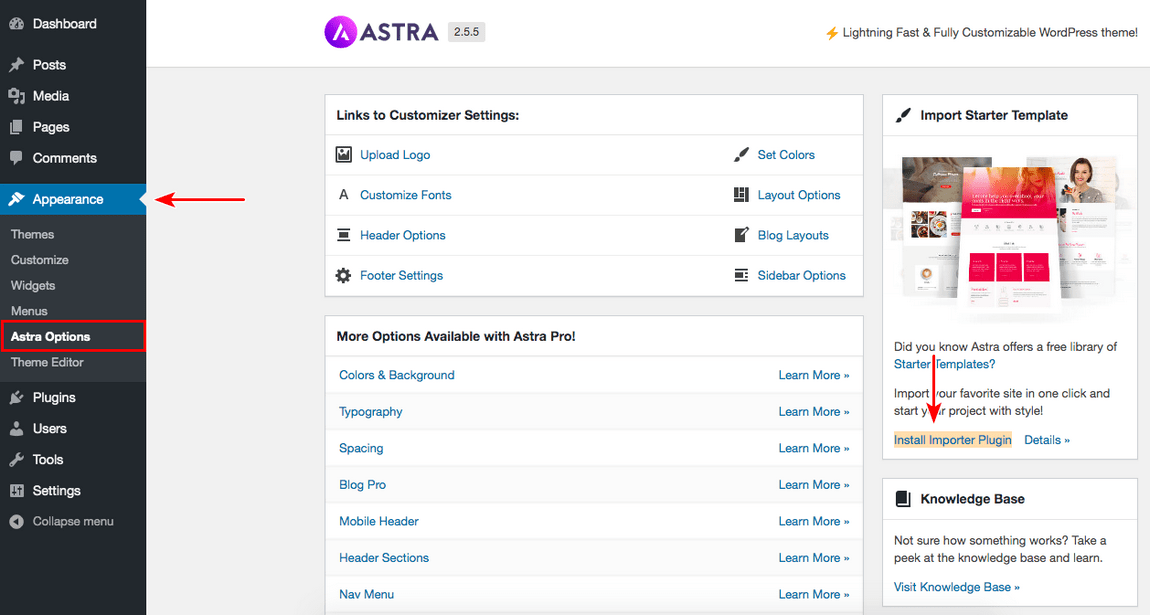Click the Plugins plug icon
The height and width of the screenshot is (615, 1150).
click(x=16, y=397)
